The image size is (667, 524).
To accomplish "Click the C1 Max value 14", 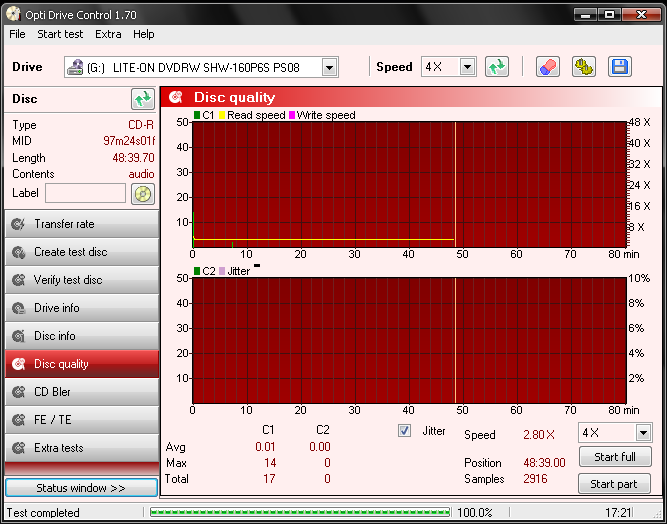I will coord(270,462).
